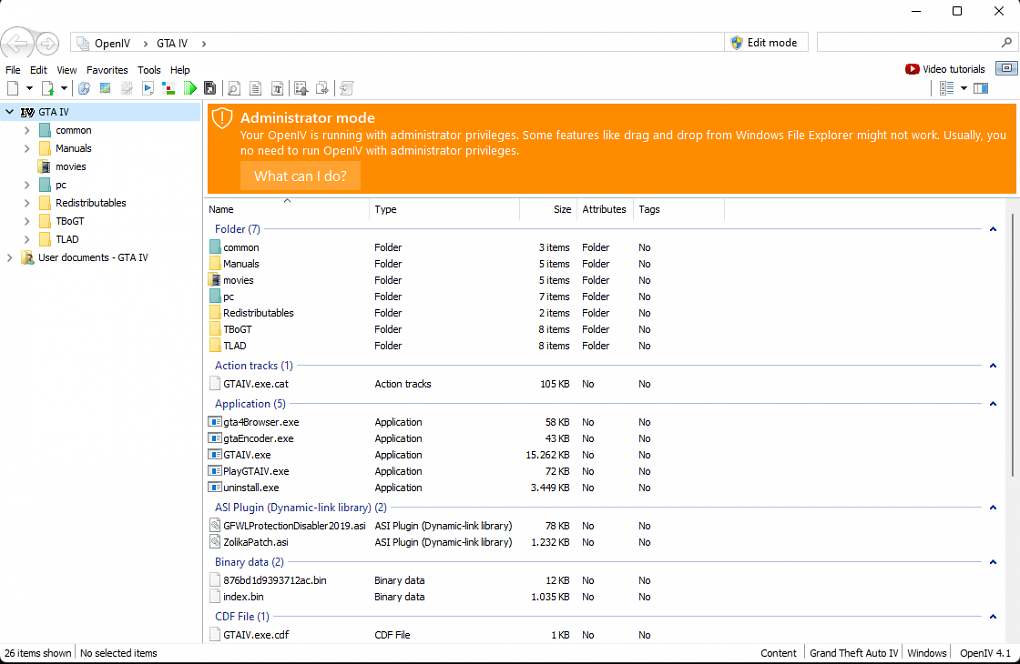
Task: Click the lined text document toolbar icon
Action: tap(256, 88)
